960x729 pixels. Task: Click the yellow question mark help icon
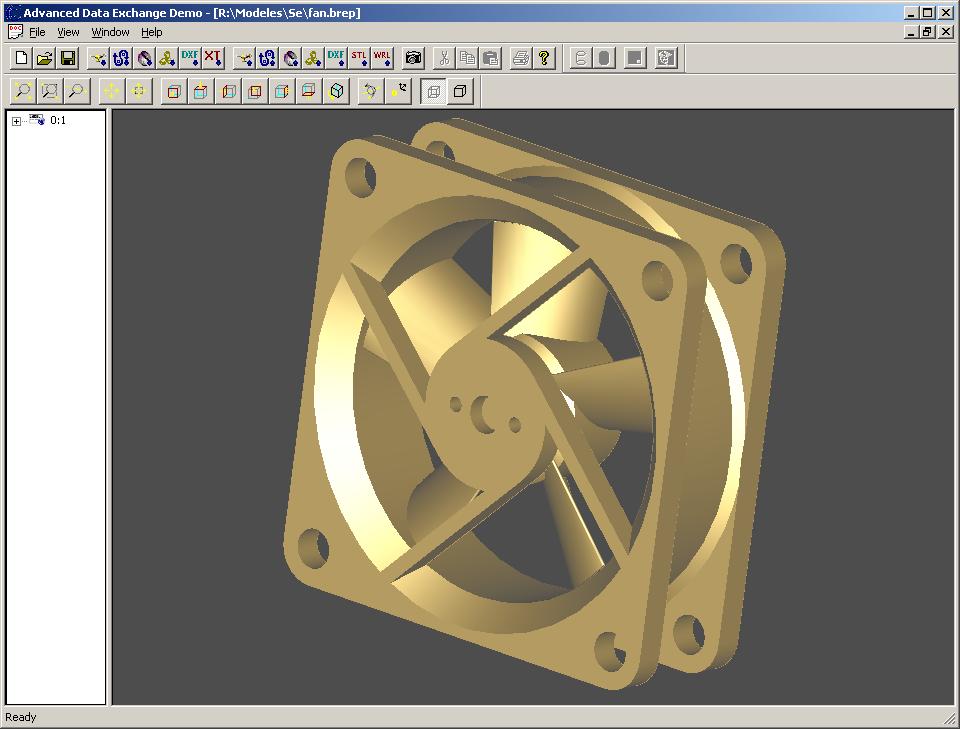coord(544,58)
